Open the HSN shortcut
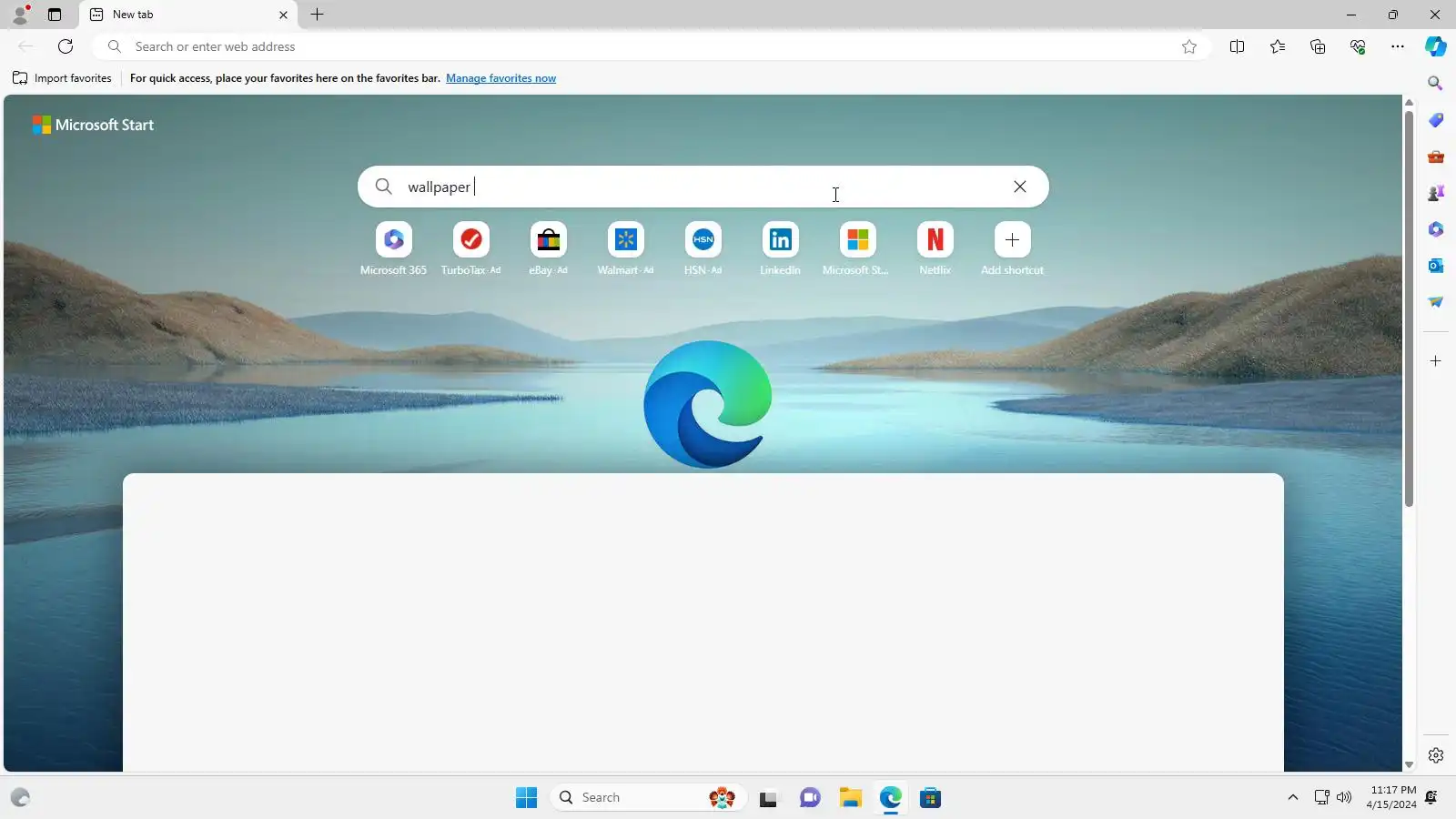 coord(703,248)
